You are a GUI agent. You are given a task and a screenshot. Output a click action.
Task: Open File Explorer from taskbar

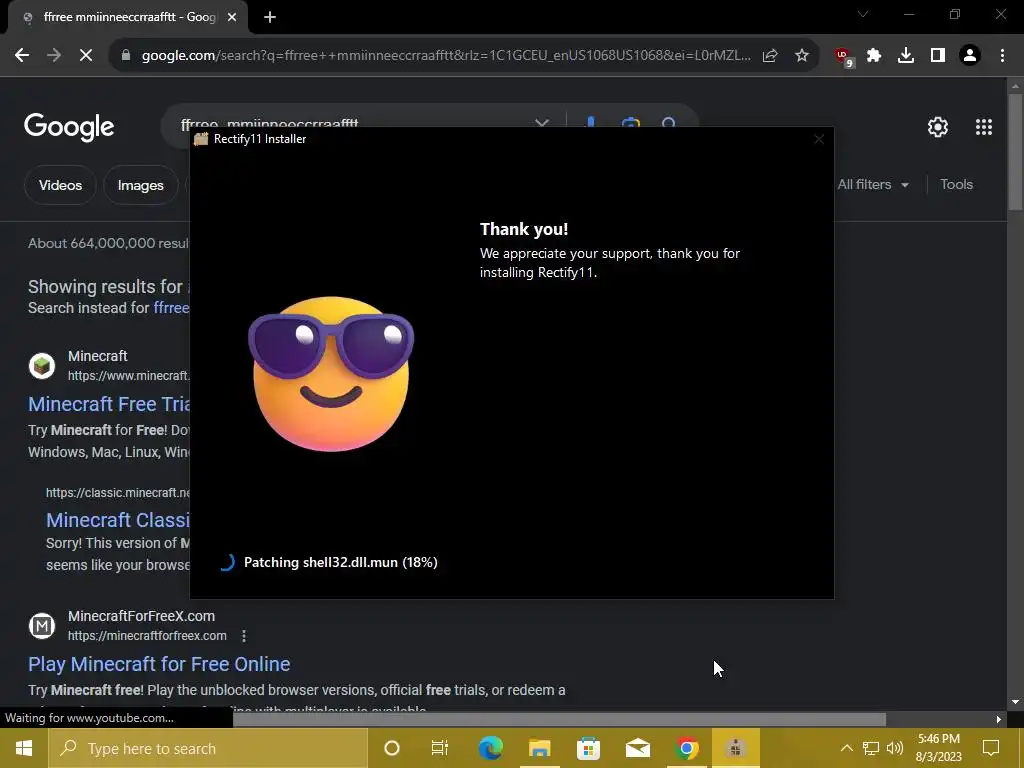pyautogui.click(x=539, y=748)
